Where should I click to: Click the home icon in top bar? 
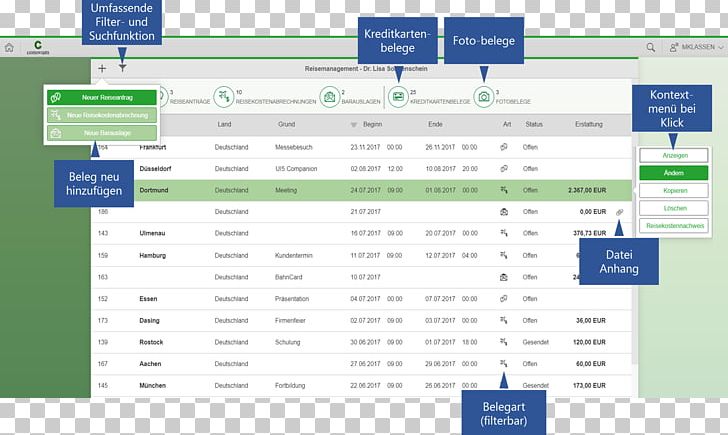(x=9, y=47)
